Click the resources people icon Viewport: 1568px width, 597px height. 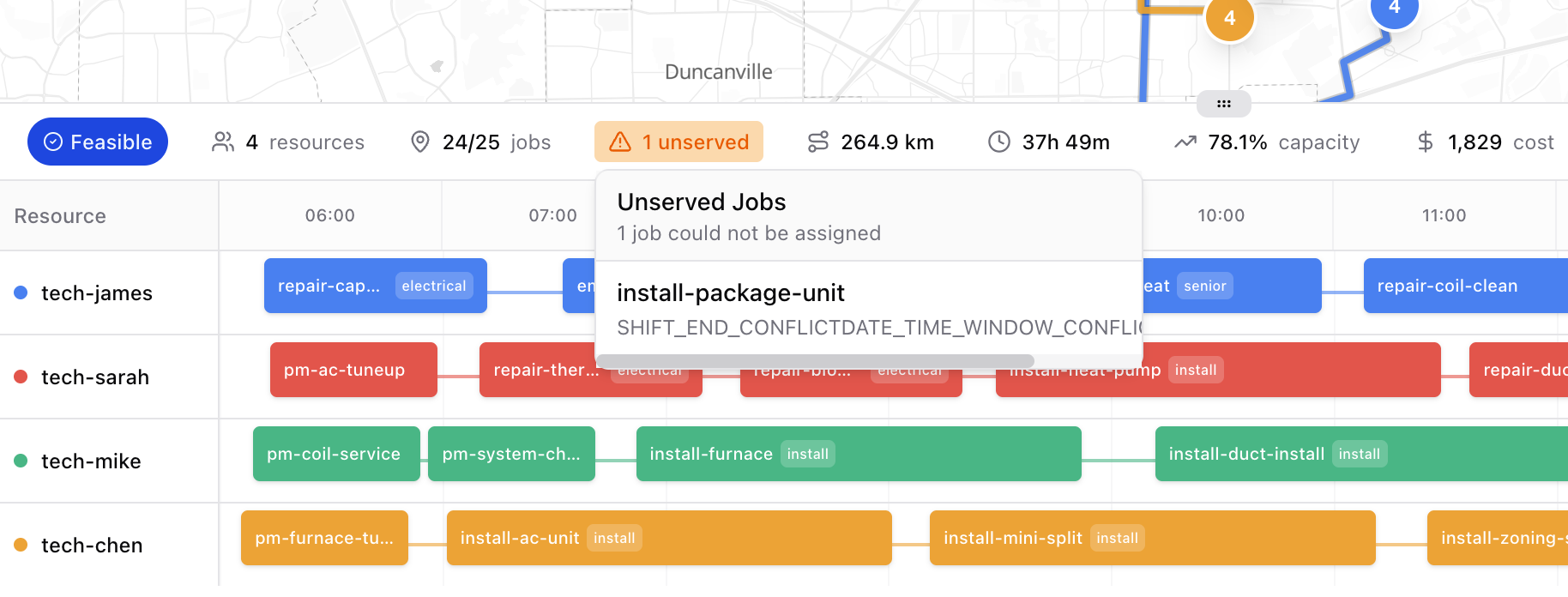[223, 142]
